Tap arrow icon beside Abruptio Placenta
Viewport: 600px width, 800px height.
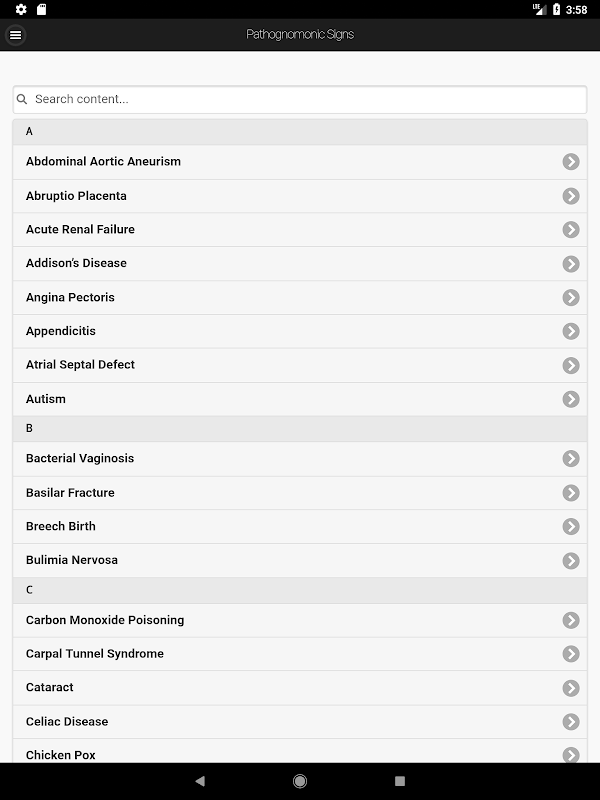pos(571,196)
